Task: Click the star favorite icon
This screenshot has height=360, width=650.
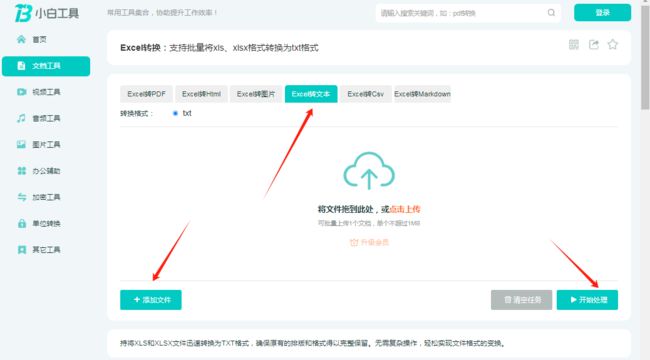Action: (613, 44)
